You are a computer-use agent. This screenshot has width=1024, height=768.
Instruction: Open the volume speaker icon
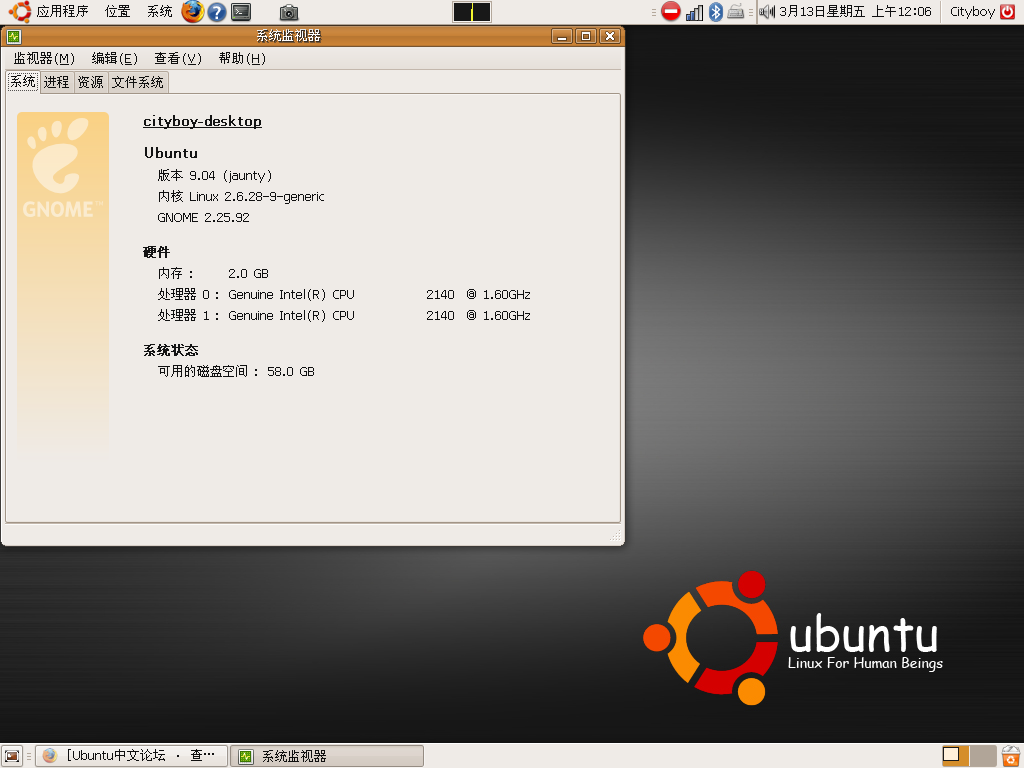[767, 12]
